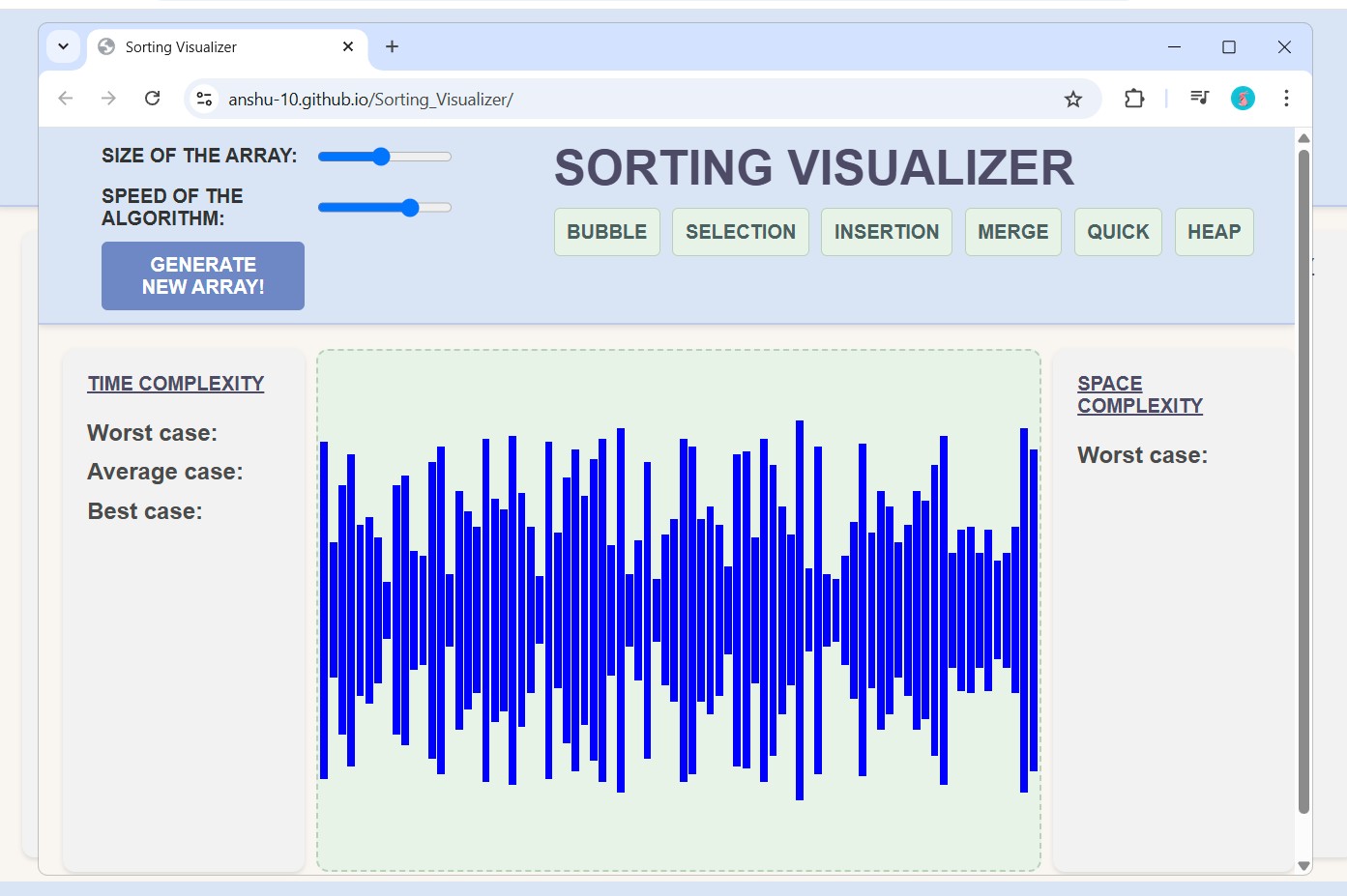Minimize the browser window
The image size is (1347, 896).
click(1174, 46)
